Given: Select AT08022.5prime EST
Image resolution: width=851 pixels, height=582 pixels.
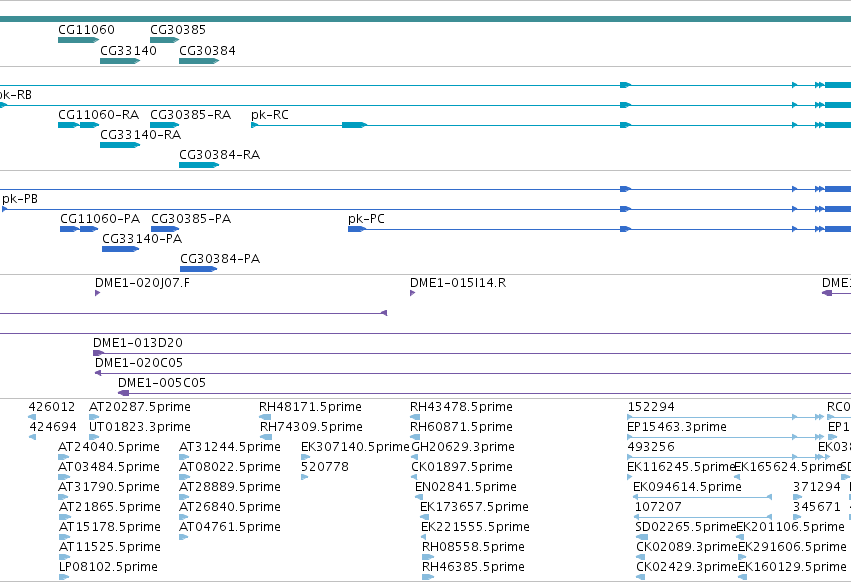Looking at the screenshot, I should click(x=184, y=477).
